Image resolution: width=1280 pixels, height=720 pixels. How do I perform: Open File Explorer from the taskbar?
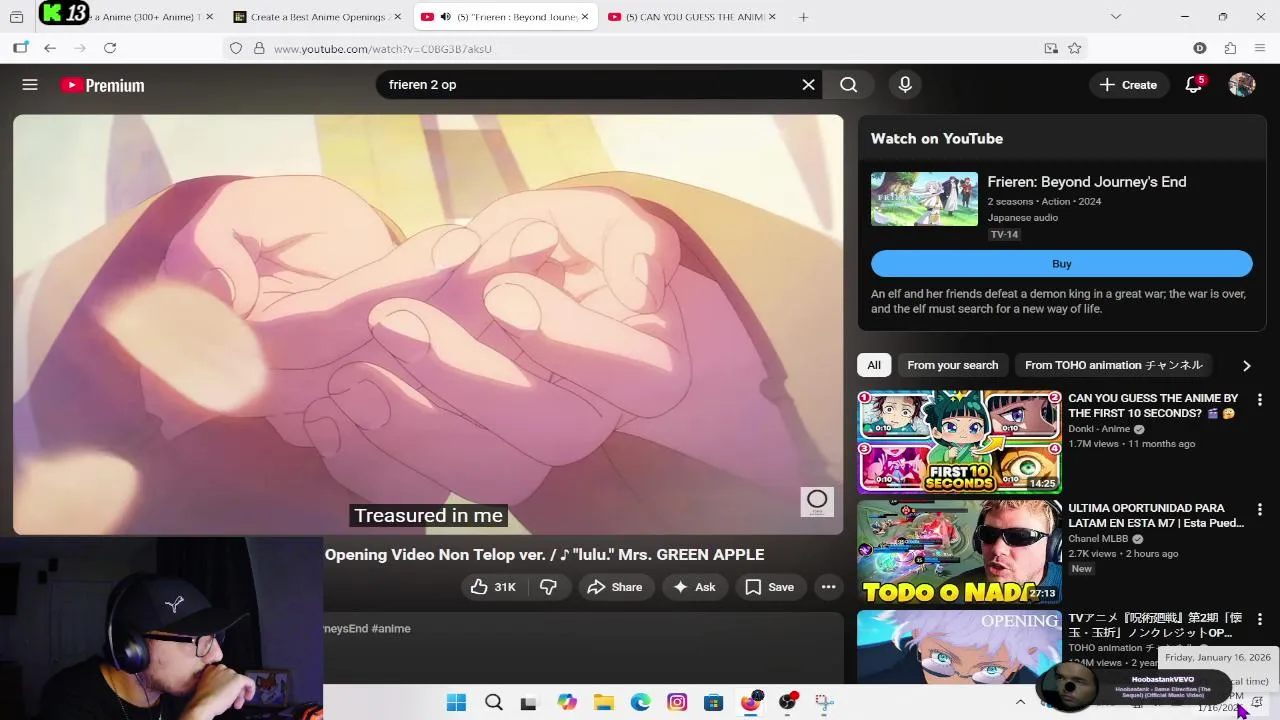[603, 702]
